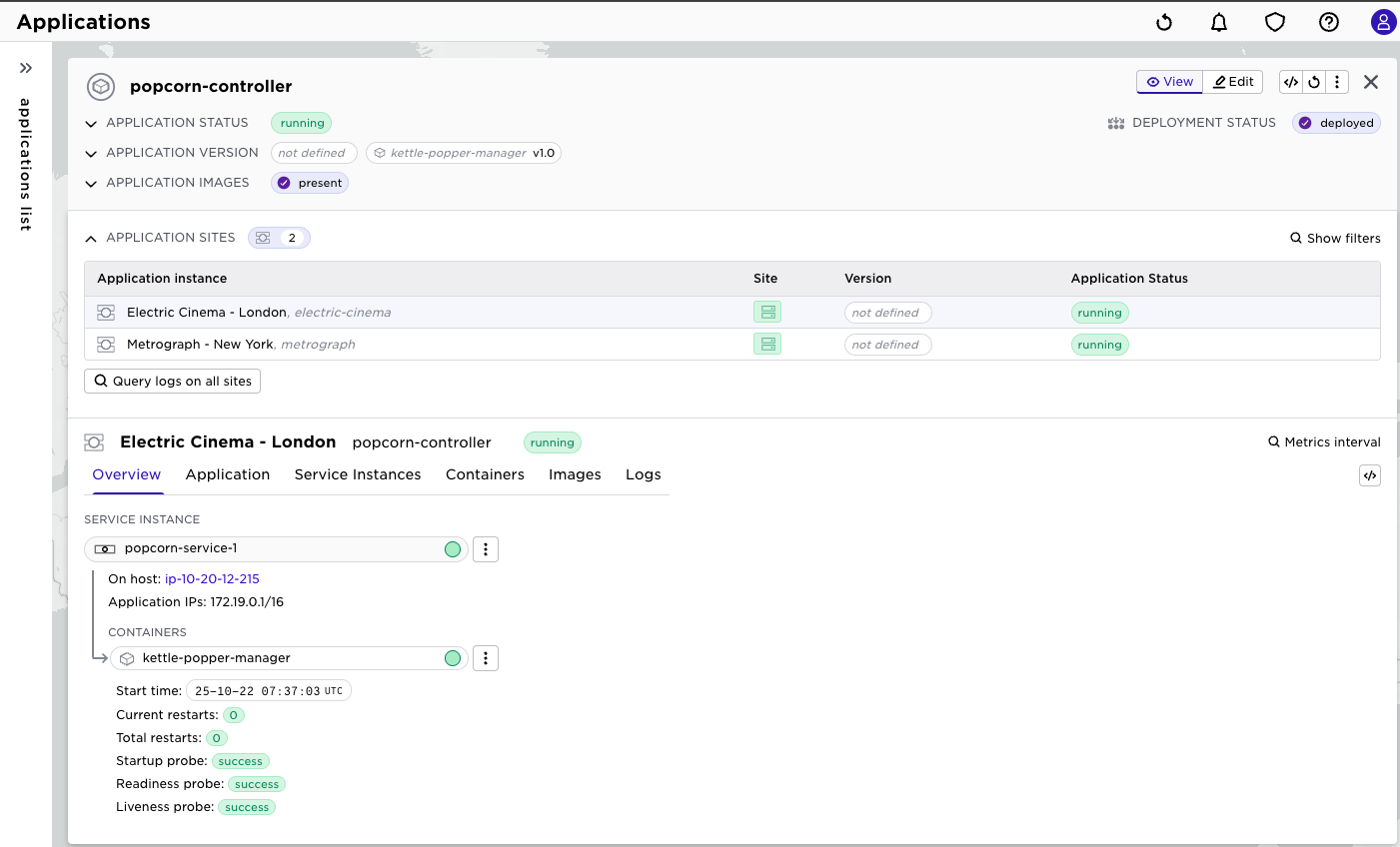Switch to the Service Instances tab
Image resolution: width=1400 pixels, height=847 pixels.
[x=358, y=474]
